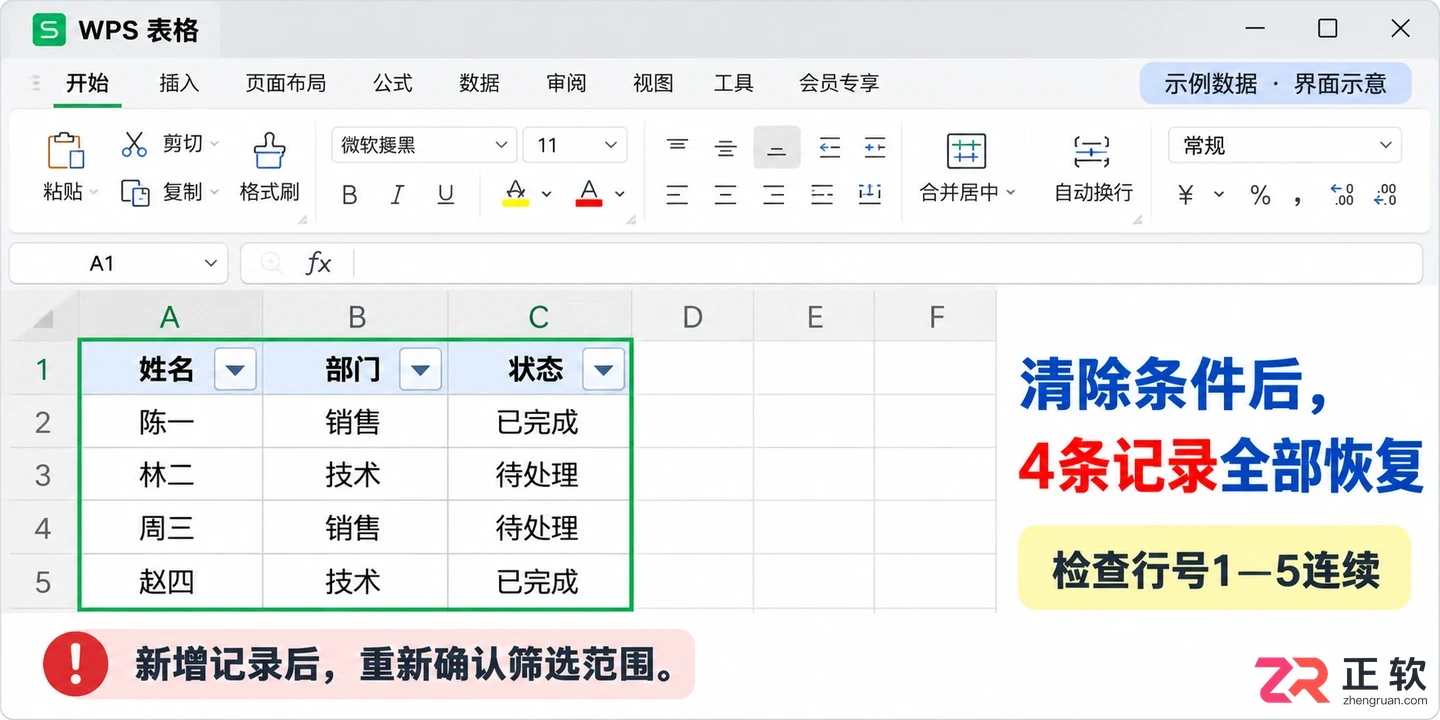Click the Cut scissors icon
This screenshot has width=1440, height=720.
(134, 145)
